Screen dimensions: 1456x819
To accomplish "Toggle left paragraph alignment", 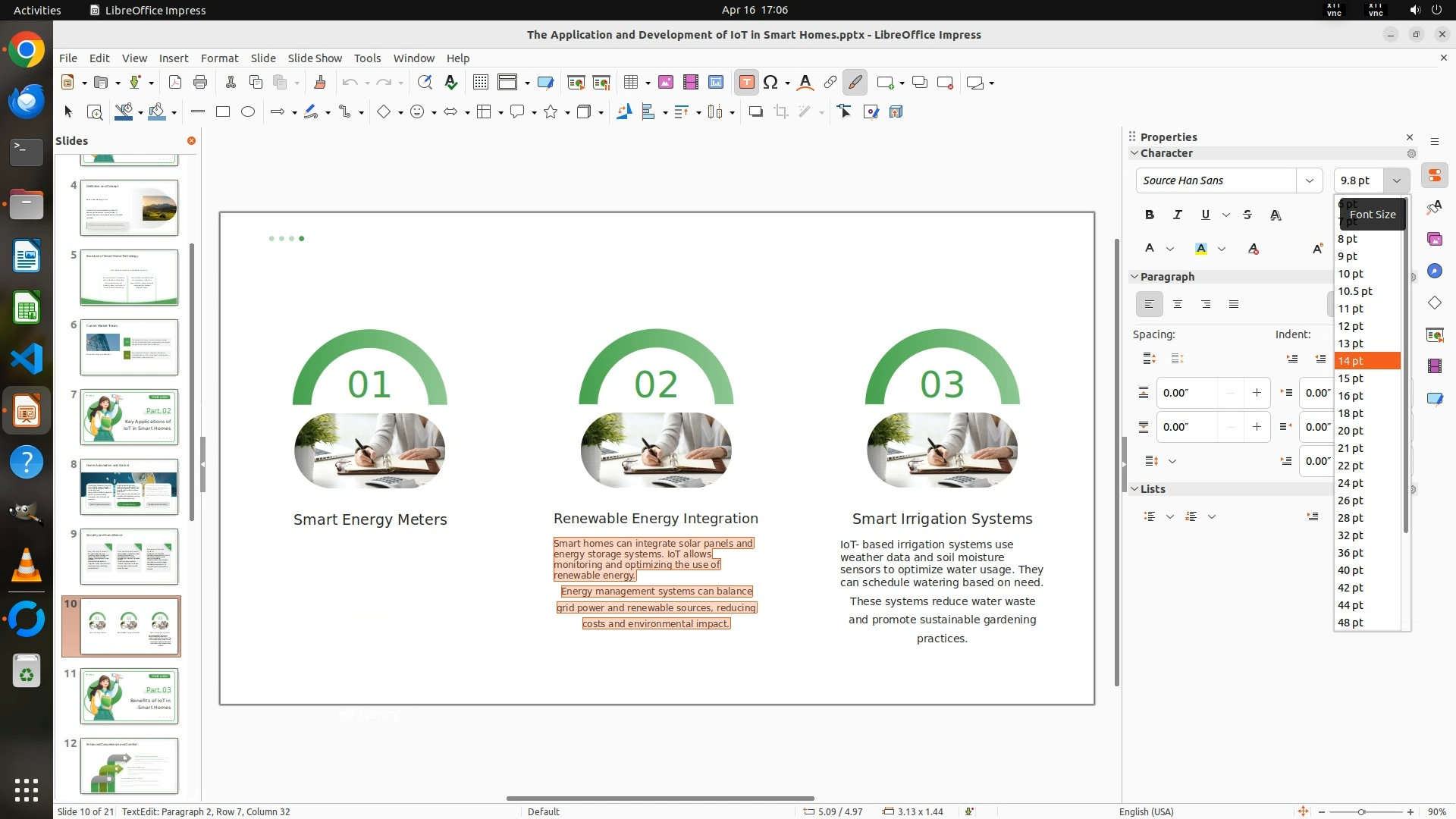I will click(1149, 305).
